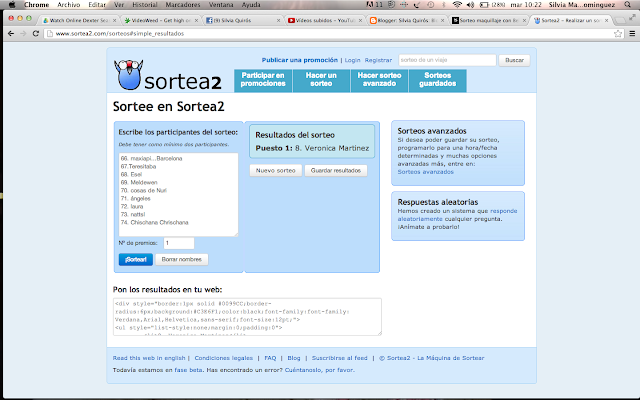Image resolution: width=640 pixels, height=400 pixels.
Task: Open the Archivo menu
Action: point(69,4)
